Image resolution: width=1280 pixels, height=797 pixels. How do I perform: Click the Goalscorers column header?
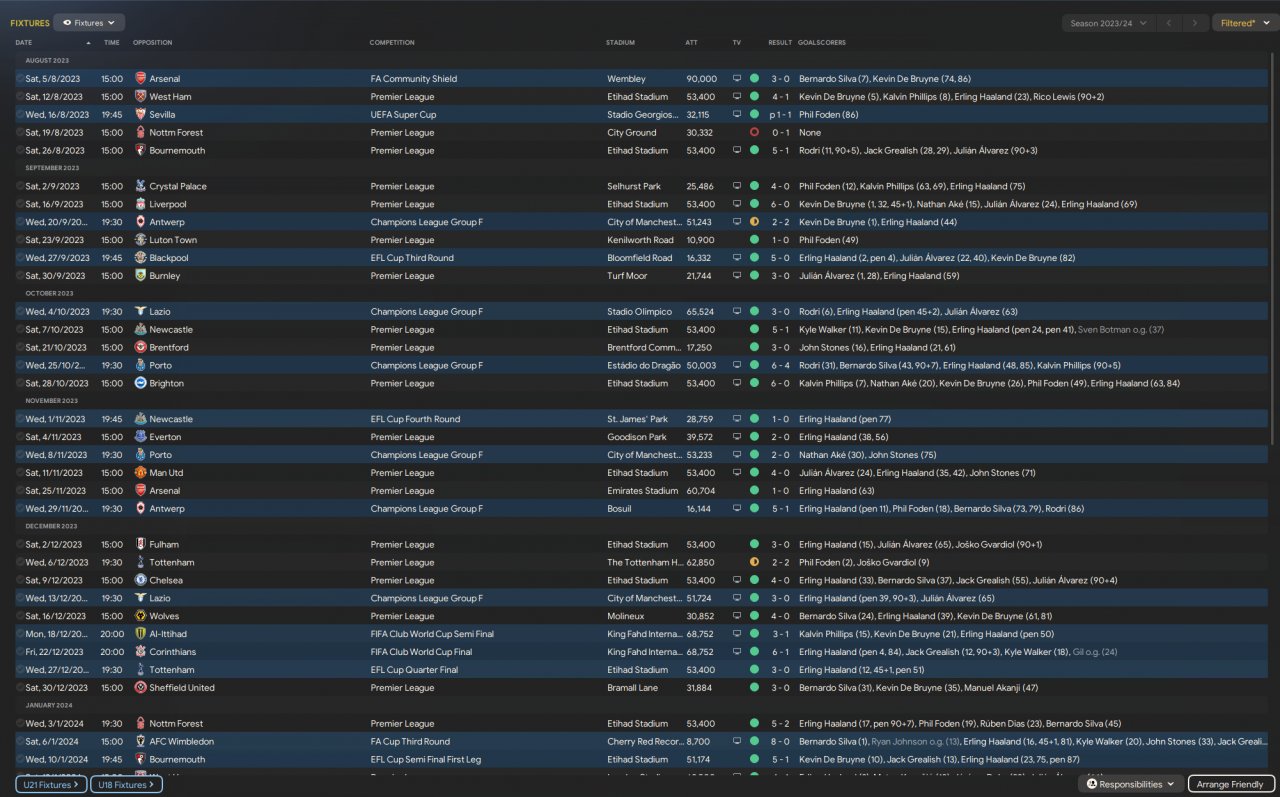[x=822, y=43]
